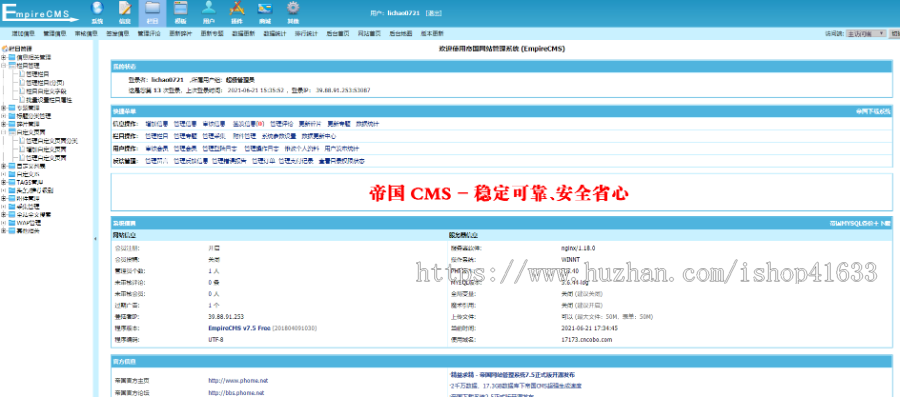Click the page icon beside 批量设置栏目属性

(22, 99)
